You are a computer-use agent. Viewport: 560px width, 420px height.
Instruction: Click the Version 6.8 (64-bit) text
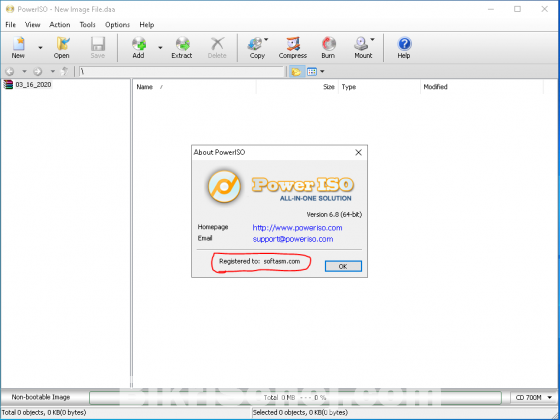click(334, 214)
